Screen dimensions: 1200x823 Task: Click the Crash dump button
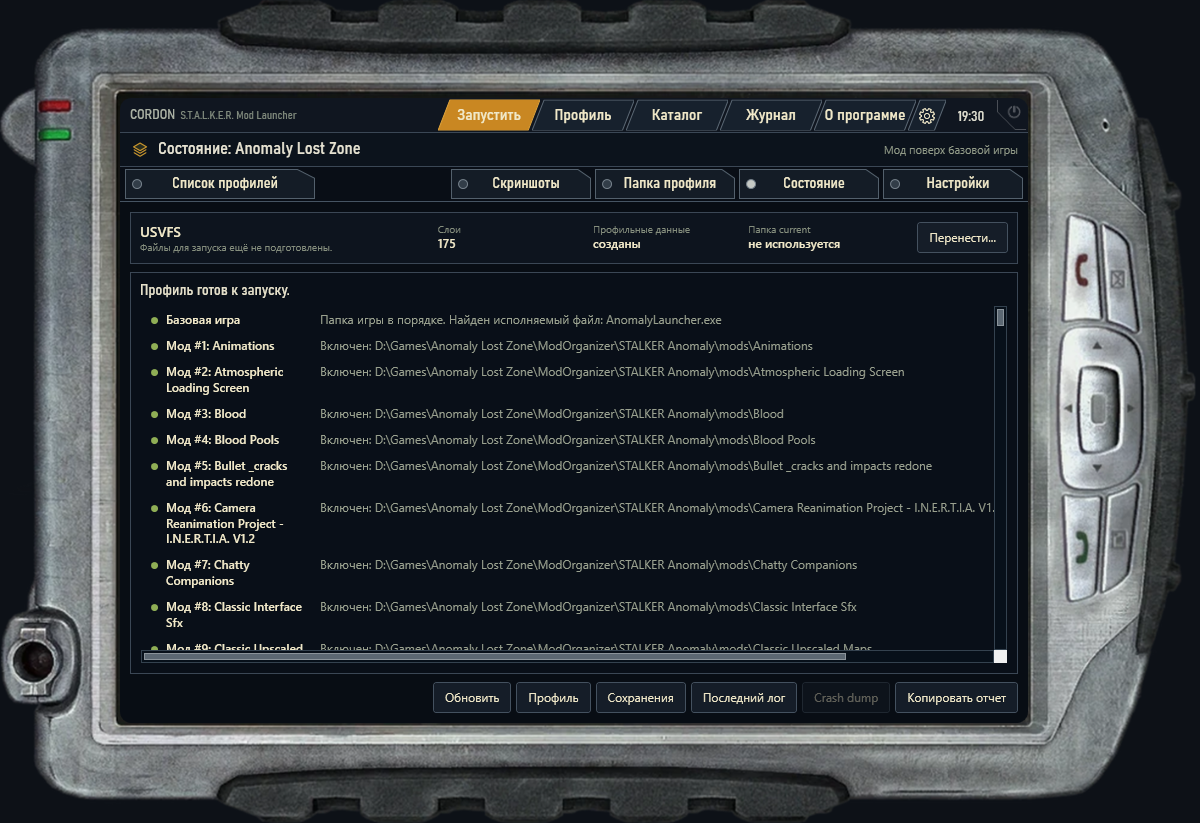(846, 698)
